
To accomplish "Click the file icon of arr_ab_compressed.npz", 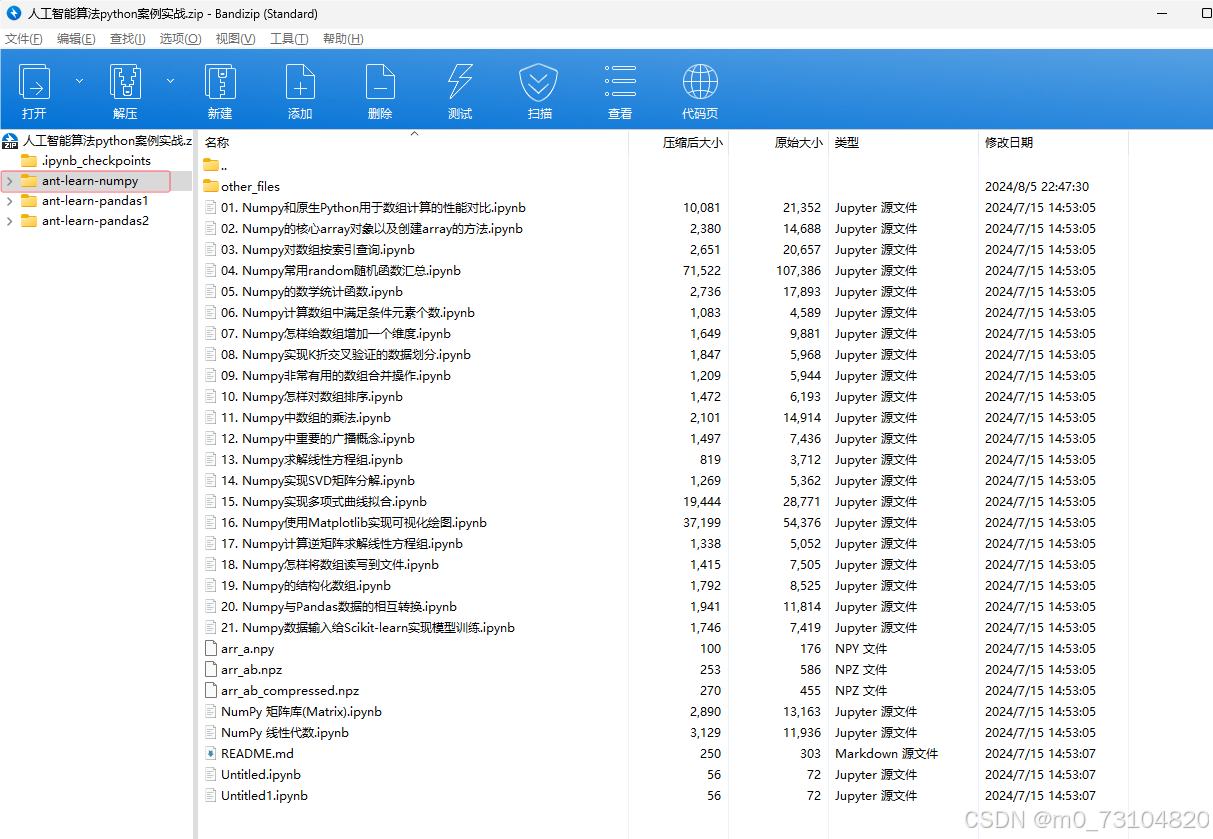I will click(x=210, y=691).
